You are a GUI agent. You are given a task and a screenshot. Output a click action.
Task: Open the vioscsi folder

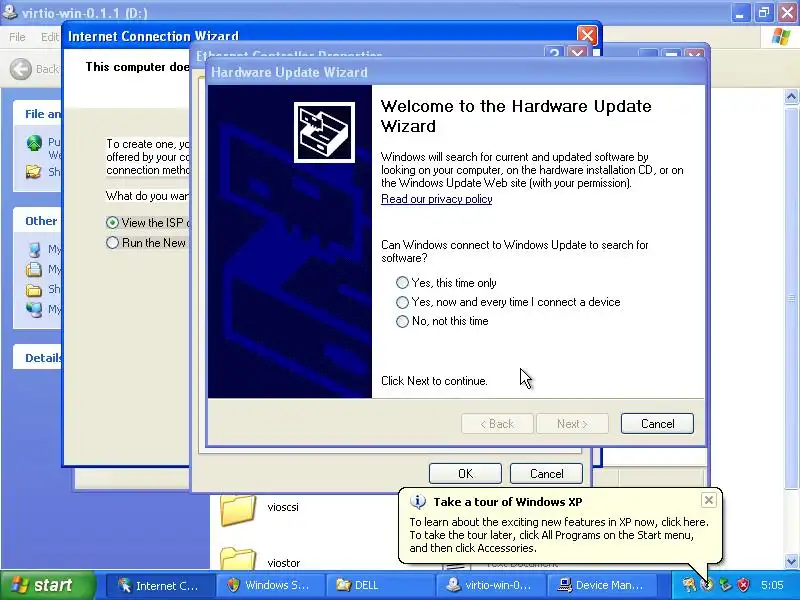click(238, 510)
